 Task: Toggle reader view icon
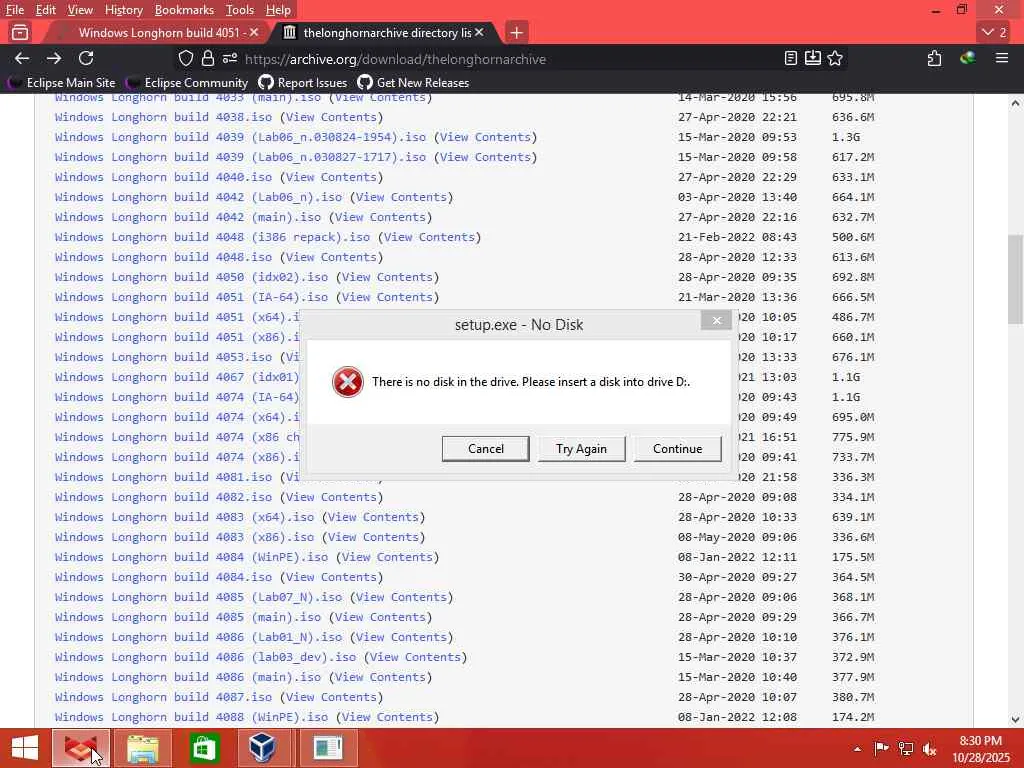[791, 59]
